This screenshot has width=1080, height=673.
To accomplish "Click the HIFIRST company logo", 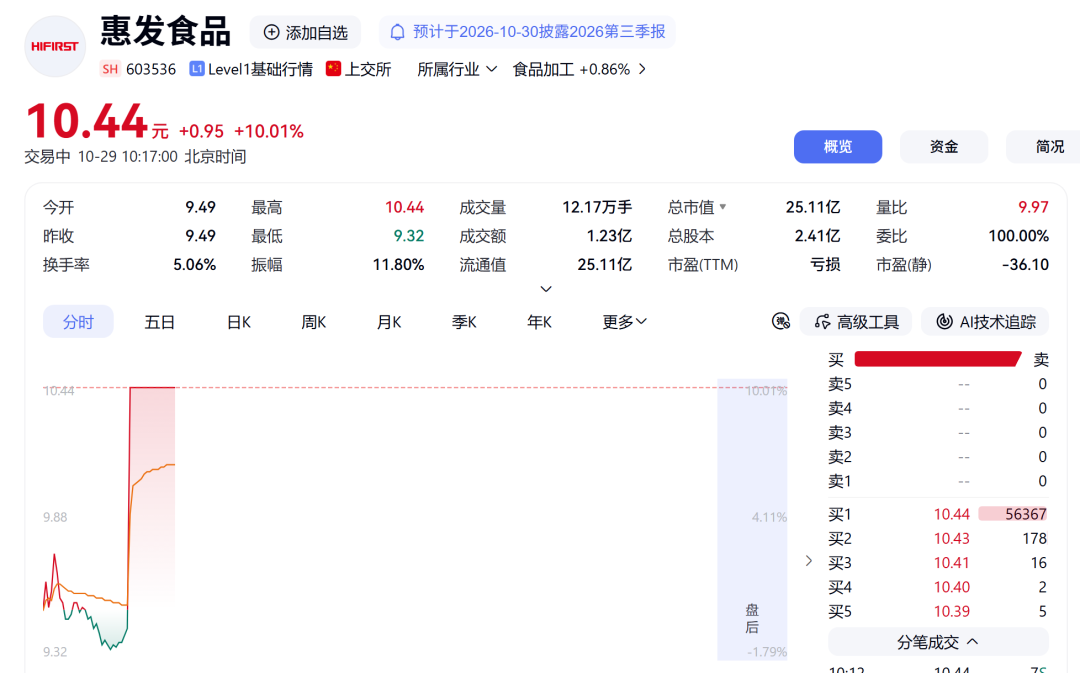I will [55, 47].
